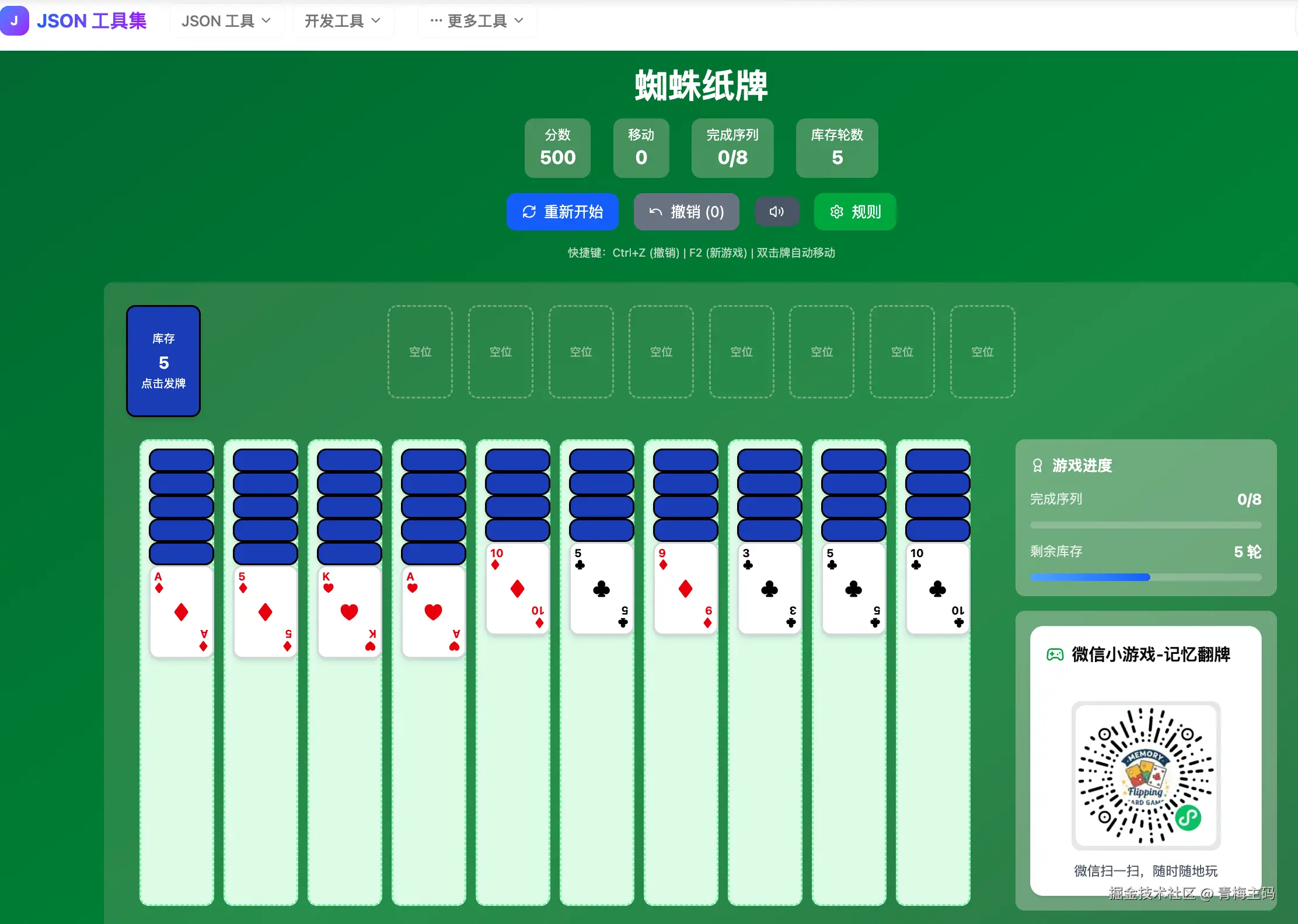Click the 3 of clubs card

coord(769,588)
